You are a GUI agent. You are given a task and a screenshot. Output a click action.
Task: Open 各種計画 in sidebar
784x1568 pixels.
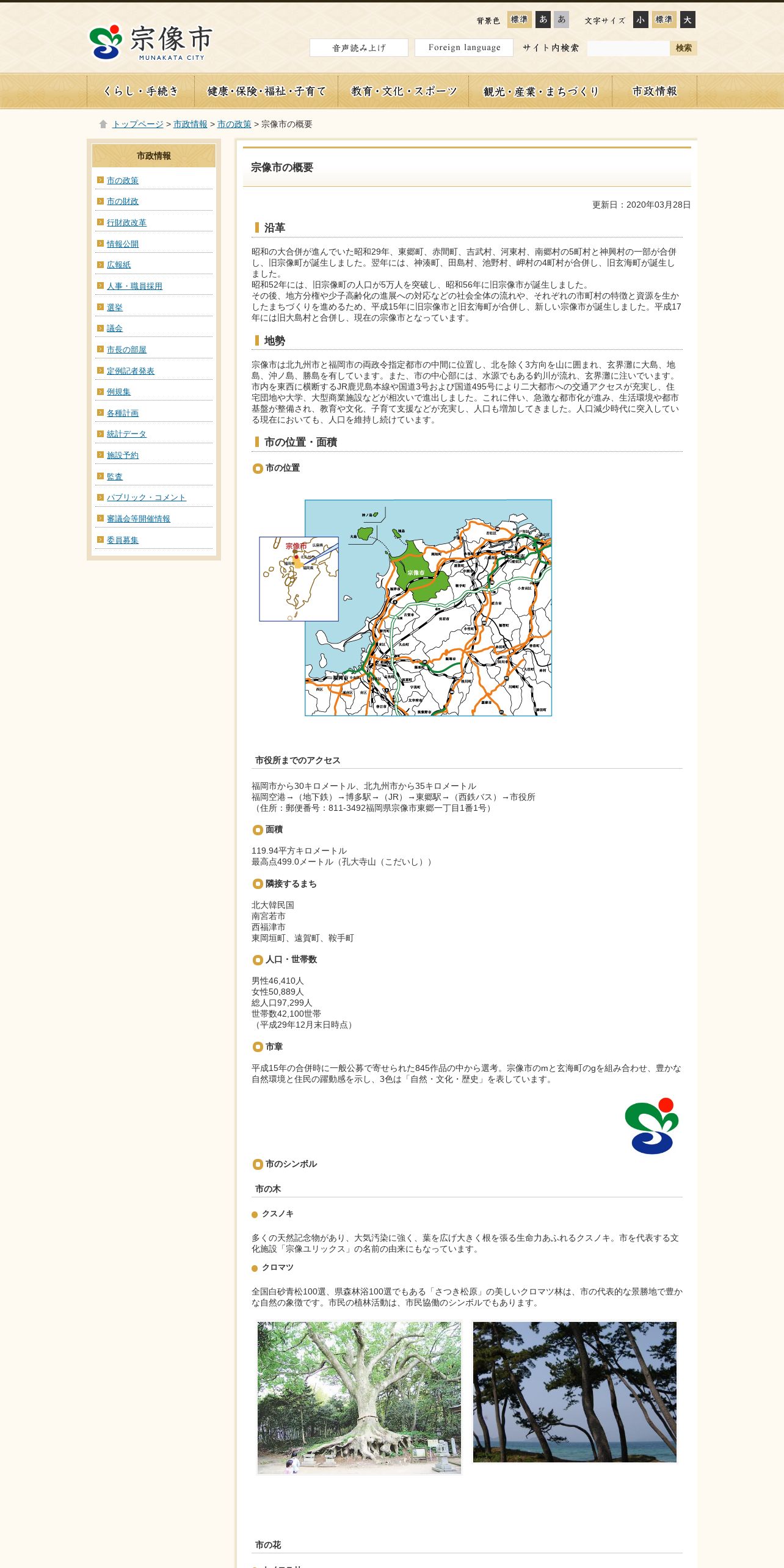pos(123,413)
